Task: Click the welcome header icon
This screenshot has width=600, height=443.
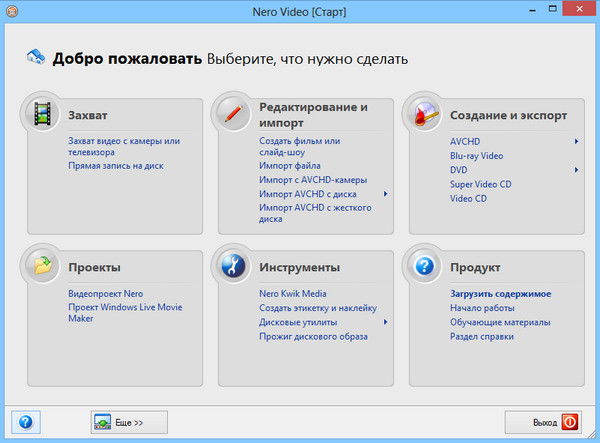Action: click(36, 58)
